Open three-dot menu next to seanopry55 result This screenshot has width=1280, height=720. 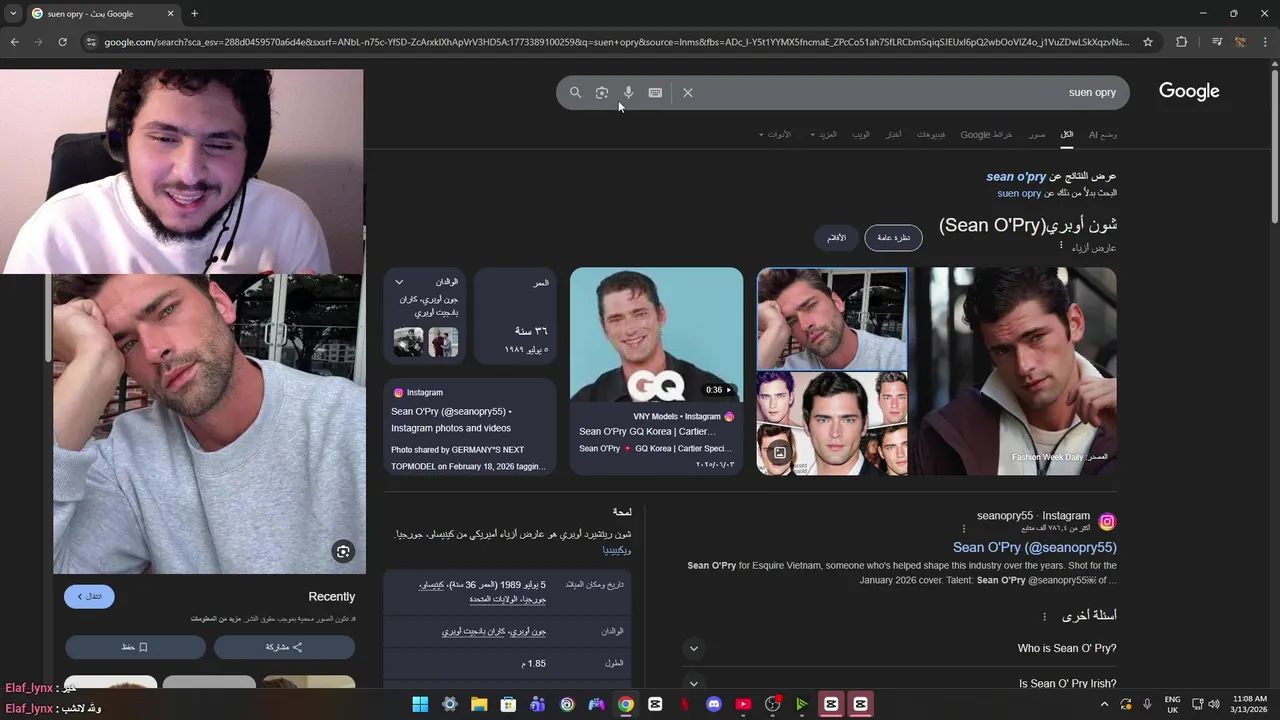coord(964,528)
